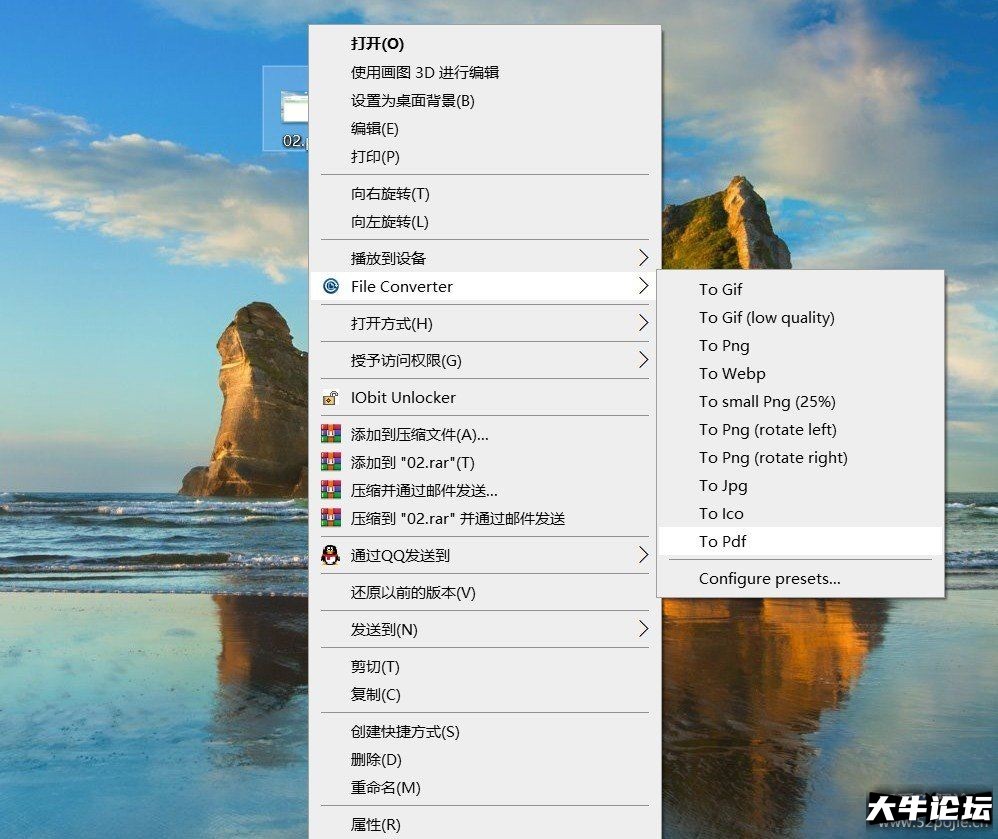Rotate image right with 向右旋转(T)
This screenshot has width=998, height=839.
click(485, 194)
